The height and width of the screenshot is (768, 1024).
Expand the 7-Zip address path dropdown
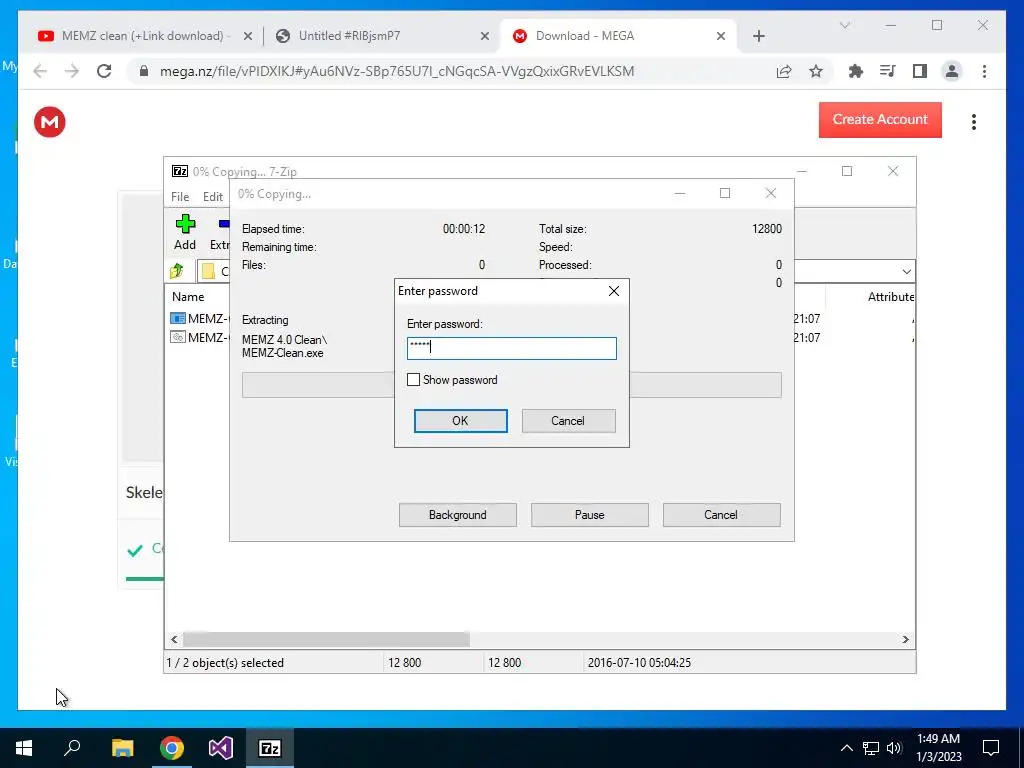906,271
